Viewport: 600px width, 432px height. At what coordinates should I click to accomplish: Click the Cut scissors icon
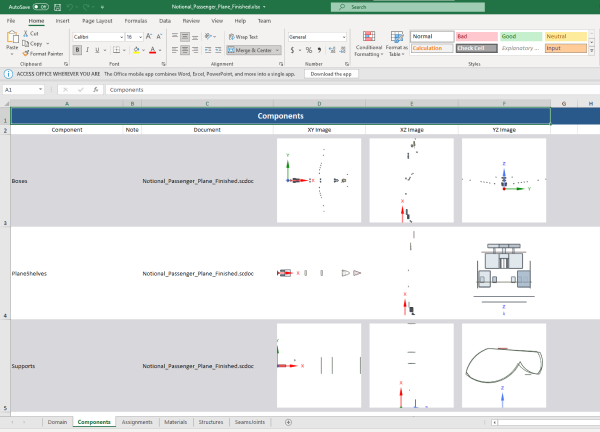coord(26,34)
